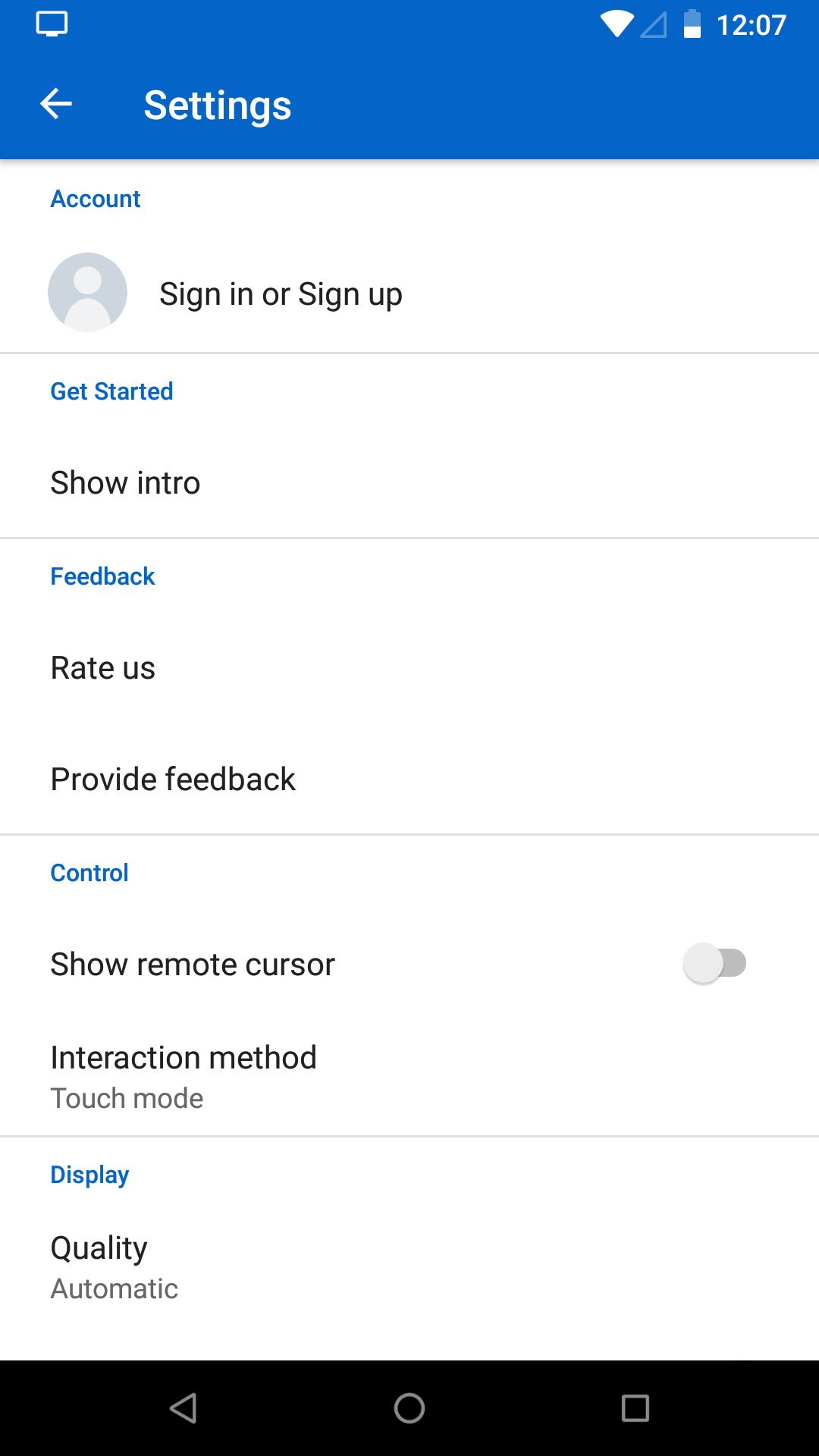
Task: Click the Display section header
Action: click(89, 1174)
